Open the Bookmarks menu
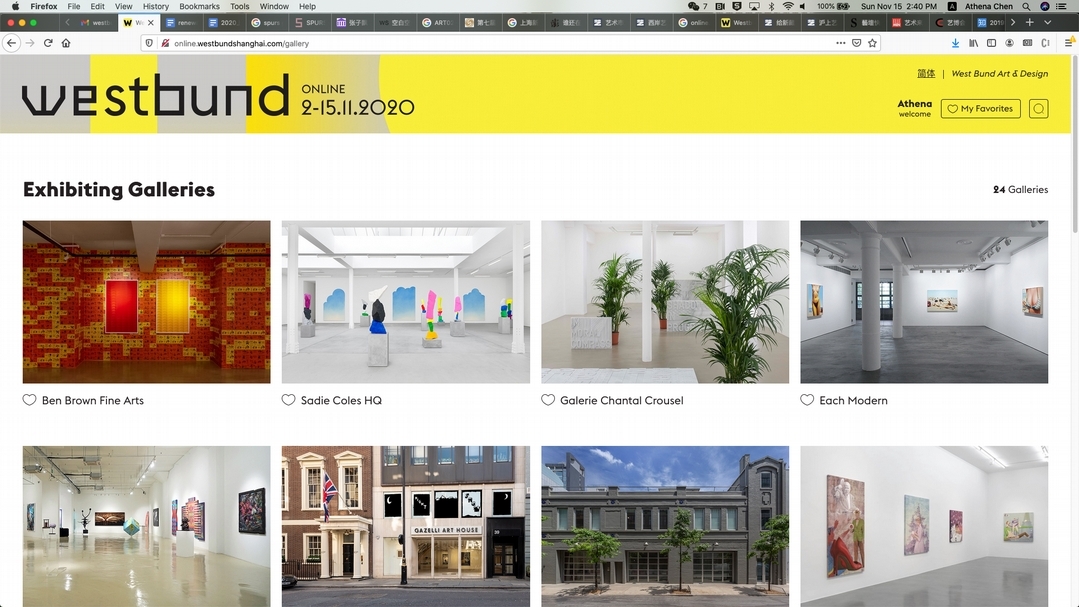This screenshot has height=607, width=1079. (x=200, y=6)
